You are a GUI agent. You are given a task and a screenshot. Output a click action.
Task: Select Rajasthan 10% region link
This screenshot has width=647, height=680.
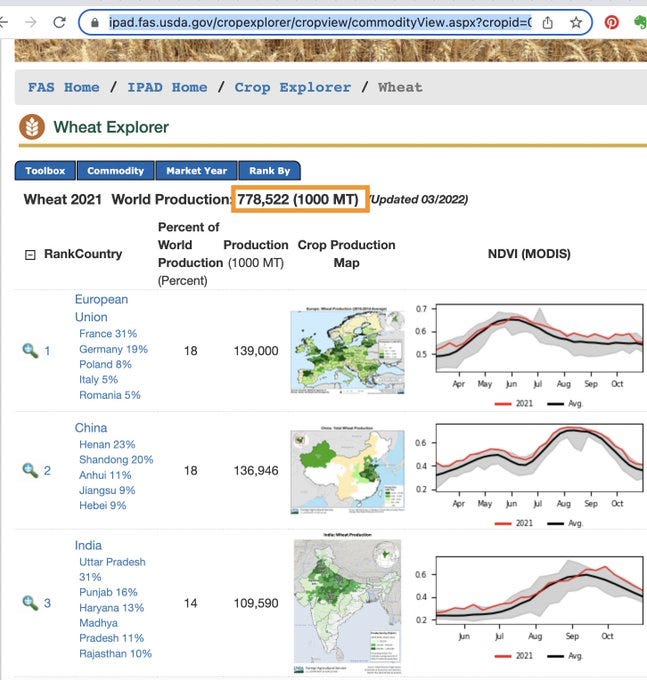point(115,654)
